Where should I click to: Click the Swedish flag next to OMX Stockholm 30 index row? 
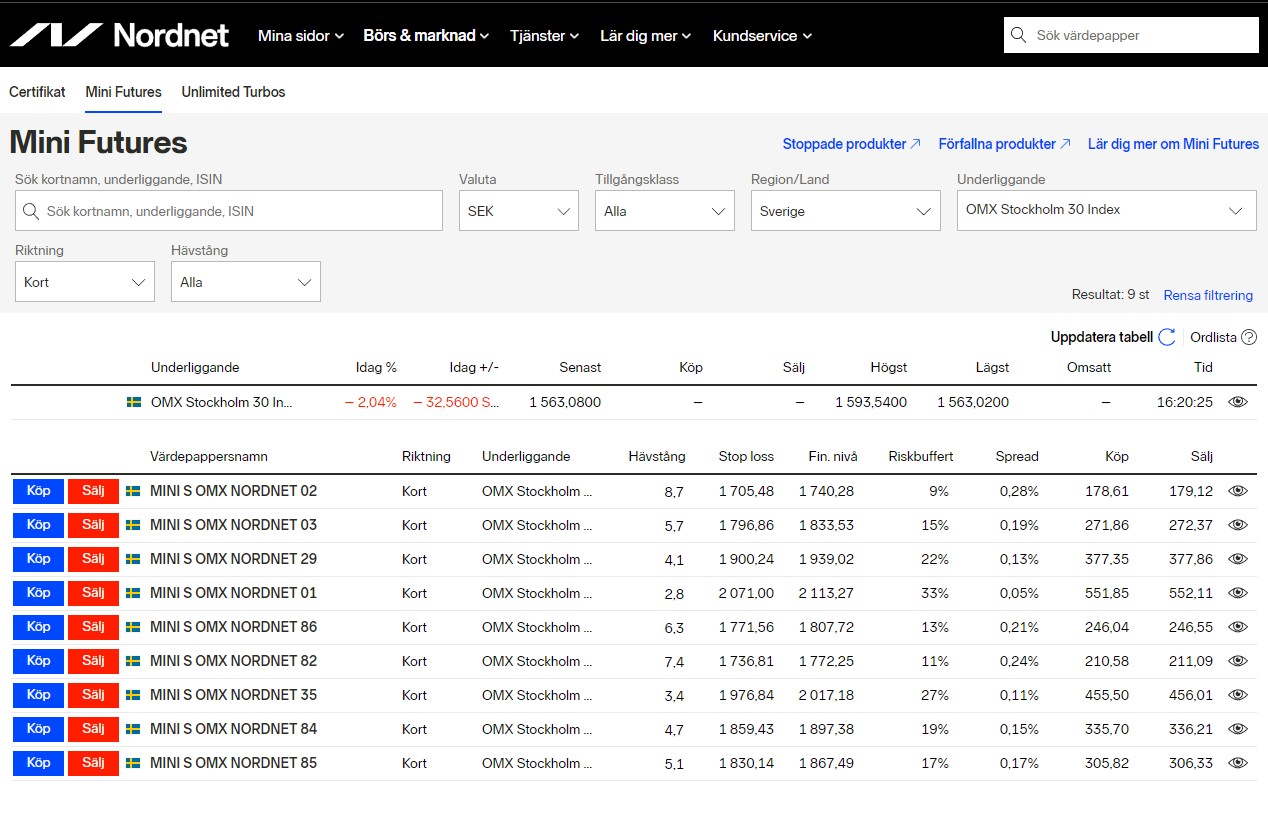134,402
